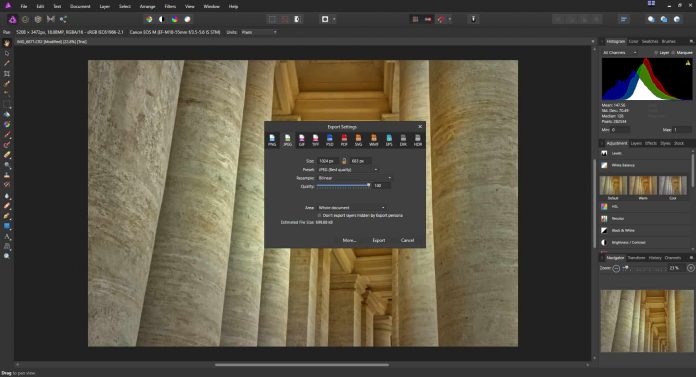Select the EXR export format icon

click(403, 140)
